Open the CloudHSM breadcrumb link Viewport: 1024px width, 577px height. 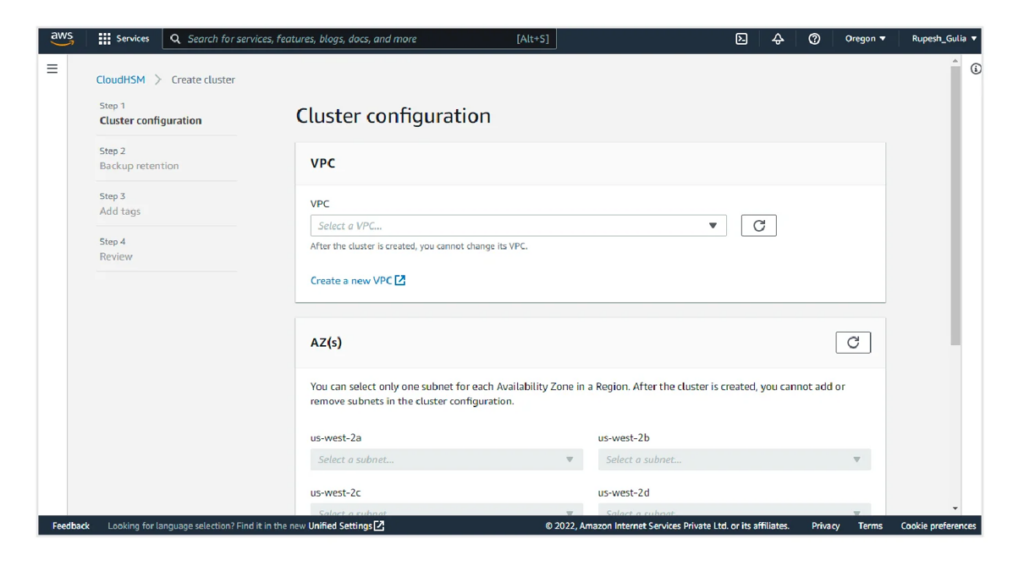[x=119, y=79]
